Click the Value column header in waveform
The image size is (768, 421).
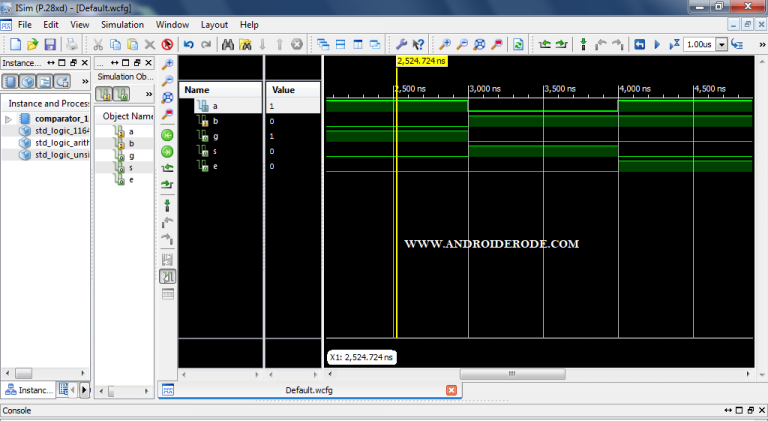point(293,90)
